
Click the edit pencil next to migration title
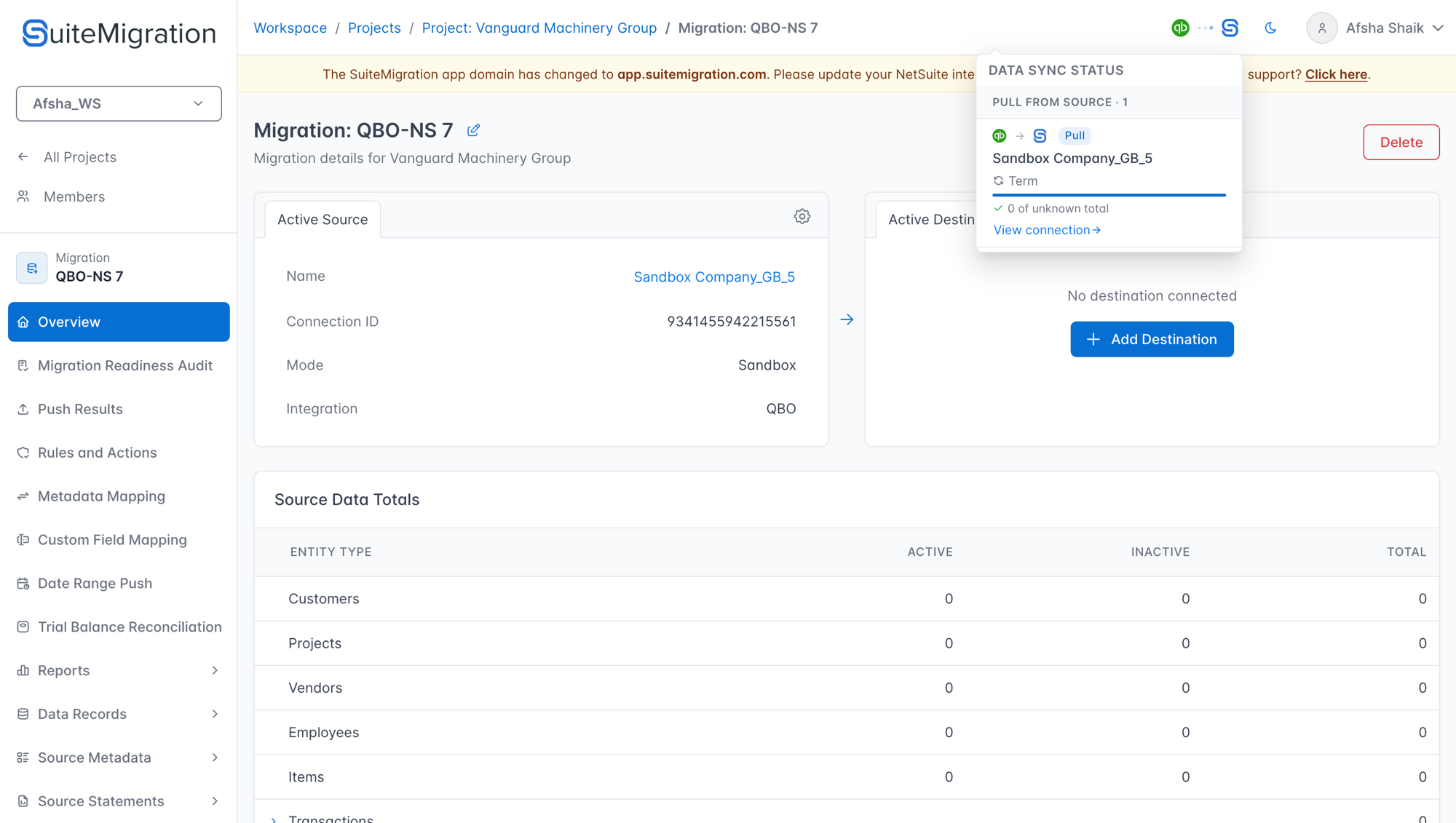(x=473, y=130)
